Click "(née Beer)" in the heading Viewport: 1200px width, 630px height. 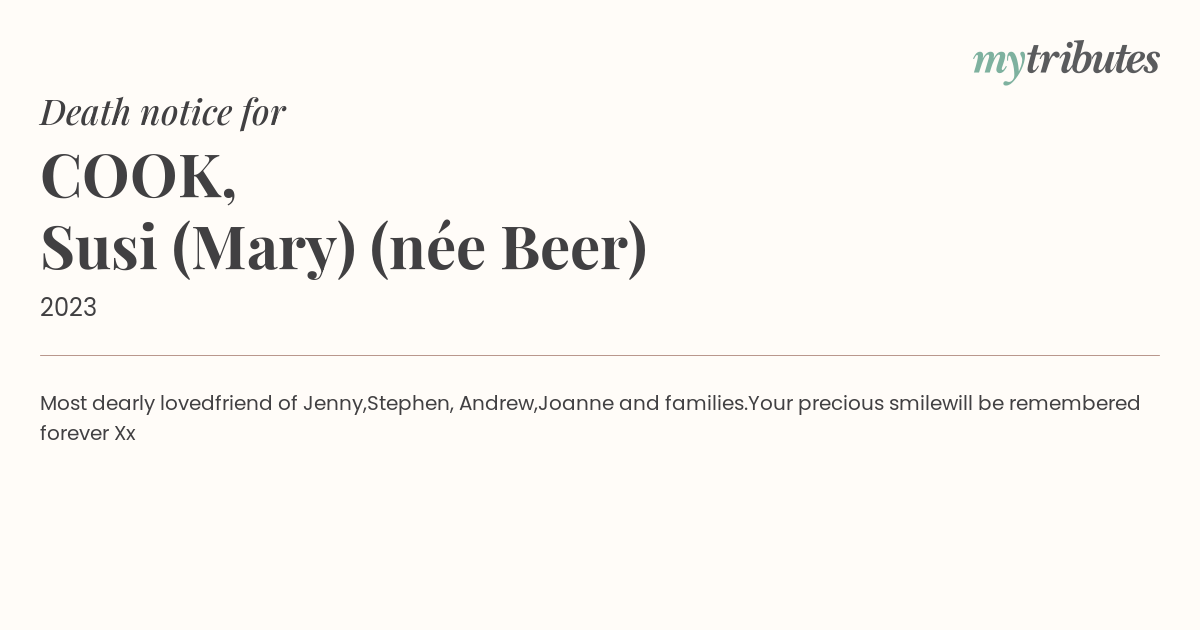click(508, 248)
